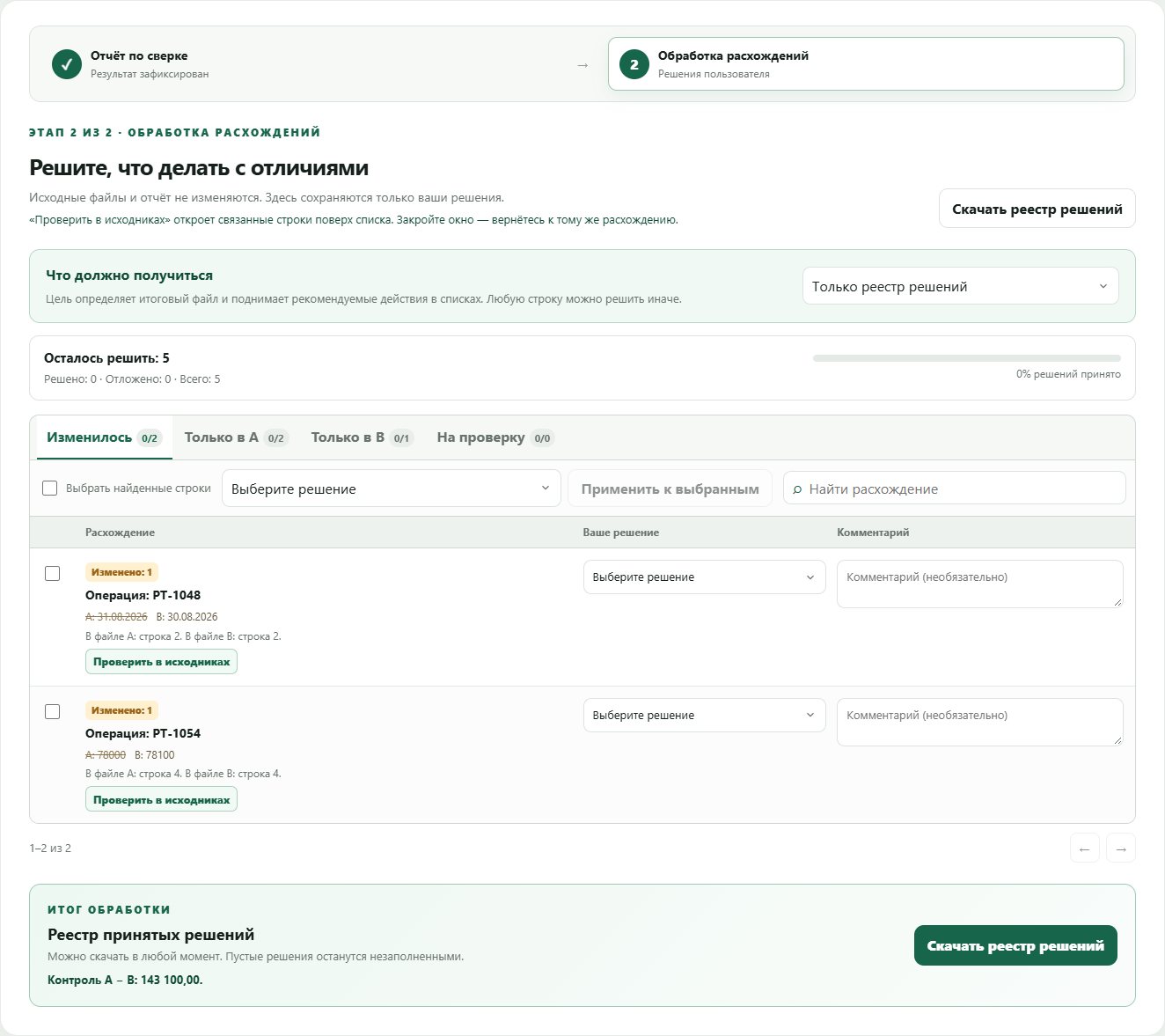Open the bulk 'Выберите решение' dropdown
Viewport: 1165px width, 1036px height.
[x=391, y=489]
